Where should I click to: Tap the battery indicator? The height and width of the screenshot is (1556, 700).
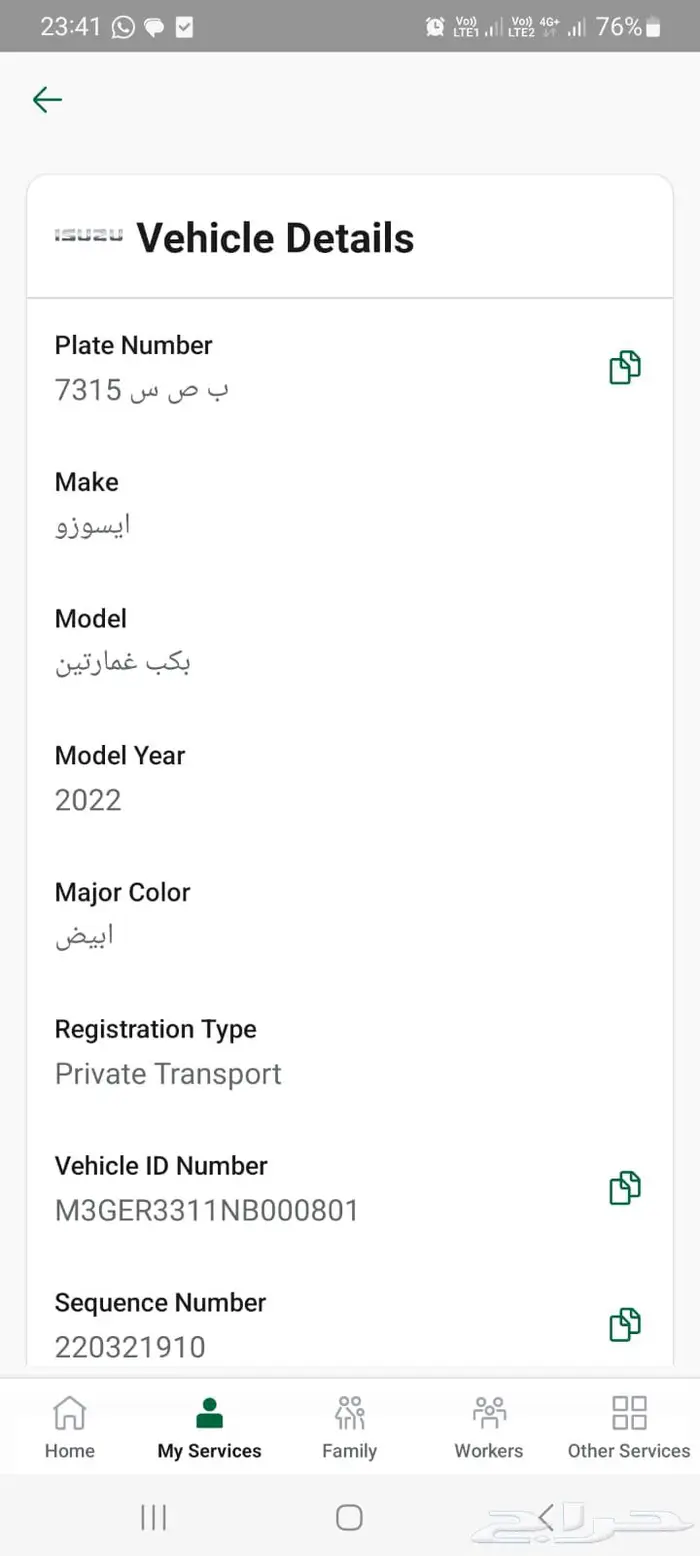(653, 27)
